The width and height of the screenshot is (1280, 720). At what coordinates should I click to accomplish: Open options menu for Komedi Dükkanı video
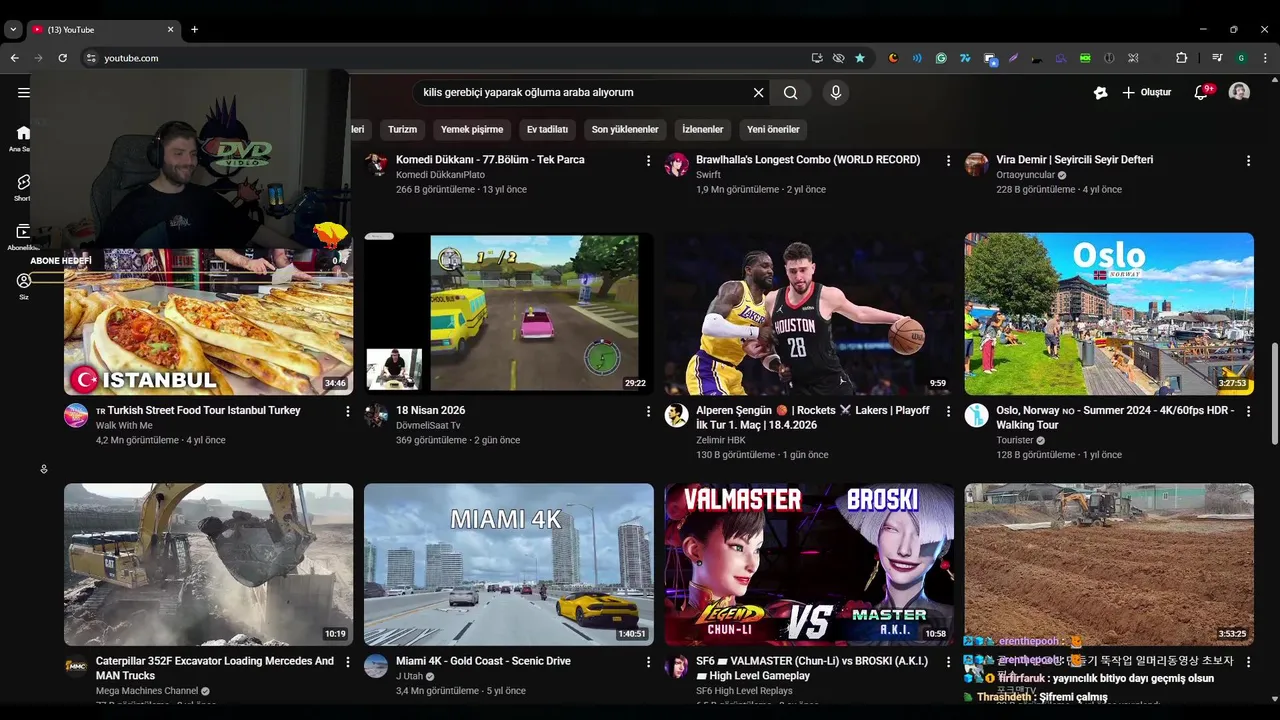click(x=648, y=161)
